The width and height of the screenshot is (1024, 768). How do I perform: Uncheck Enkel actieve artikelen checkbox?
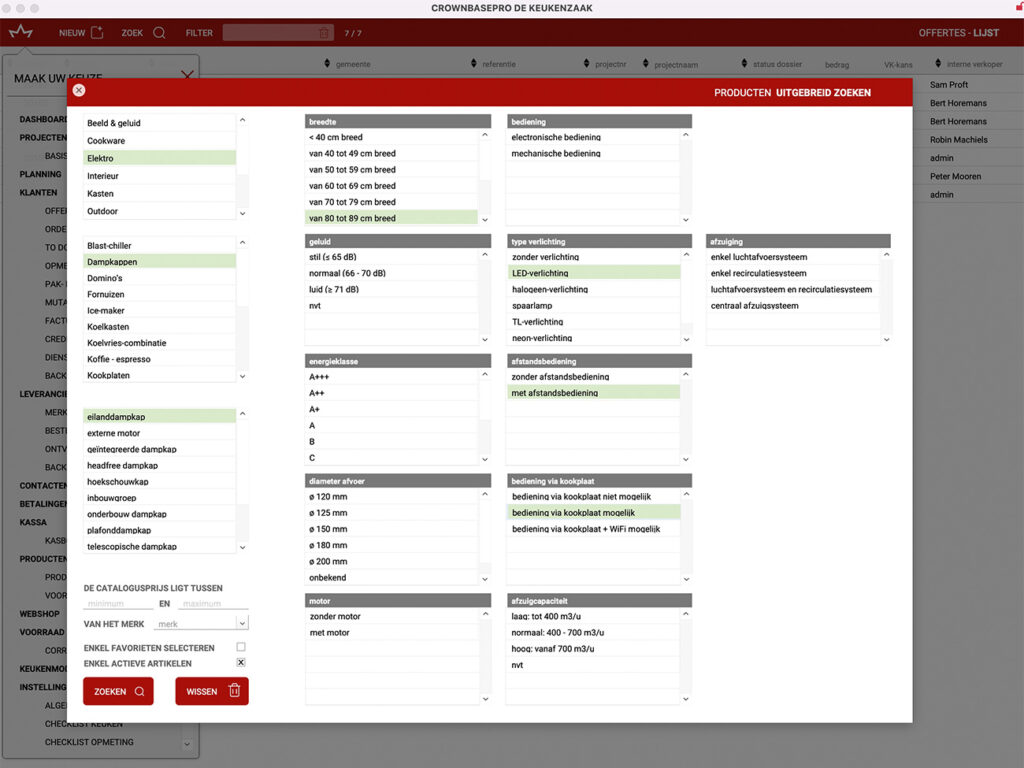click(241, 663)
